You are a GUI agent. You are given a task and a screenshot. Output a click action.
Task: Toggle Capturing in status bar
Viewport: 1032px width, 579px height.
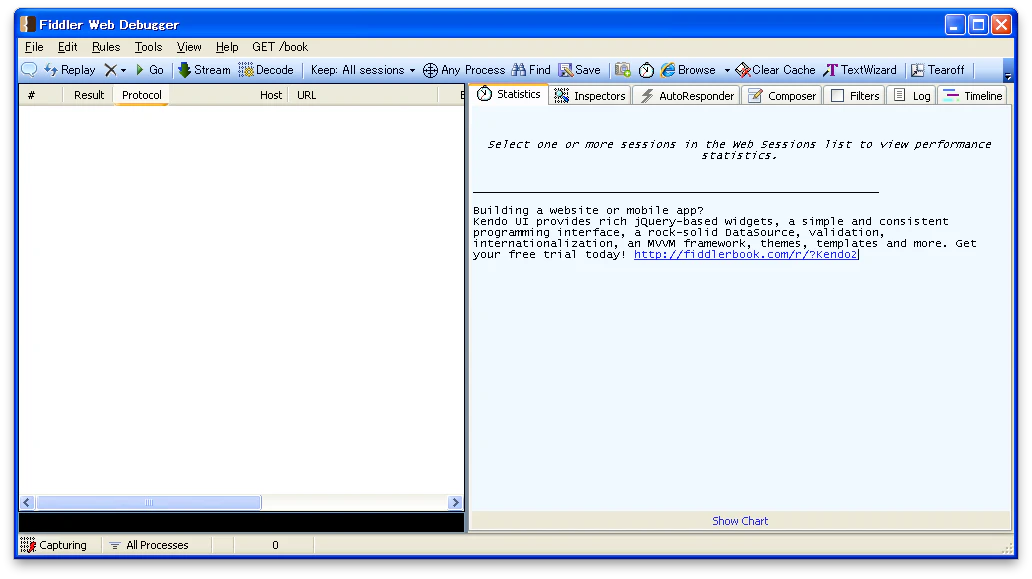tap(54, 545)
